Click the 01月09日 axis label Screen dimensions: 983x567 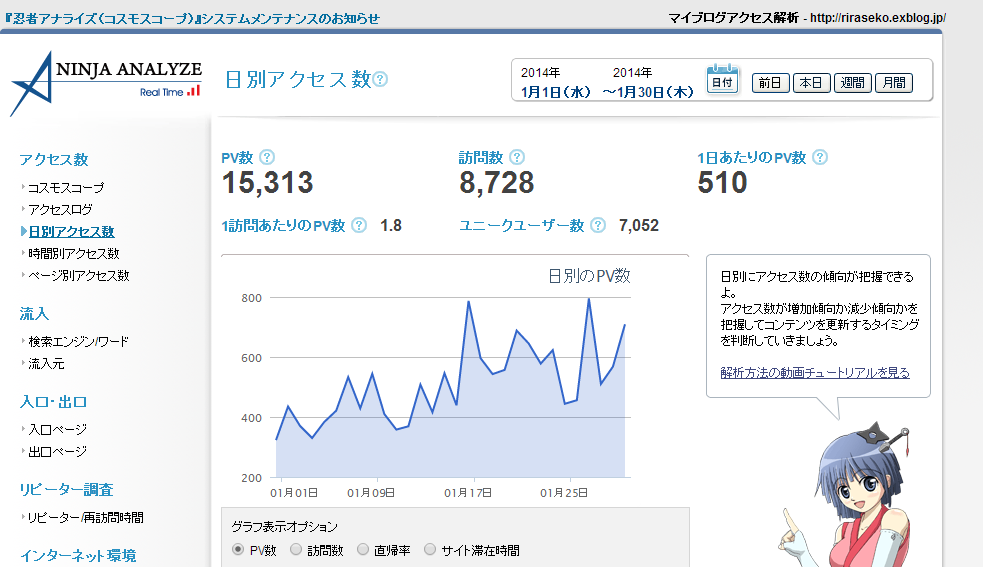tap(371, 493)
